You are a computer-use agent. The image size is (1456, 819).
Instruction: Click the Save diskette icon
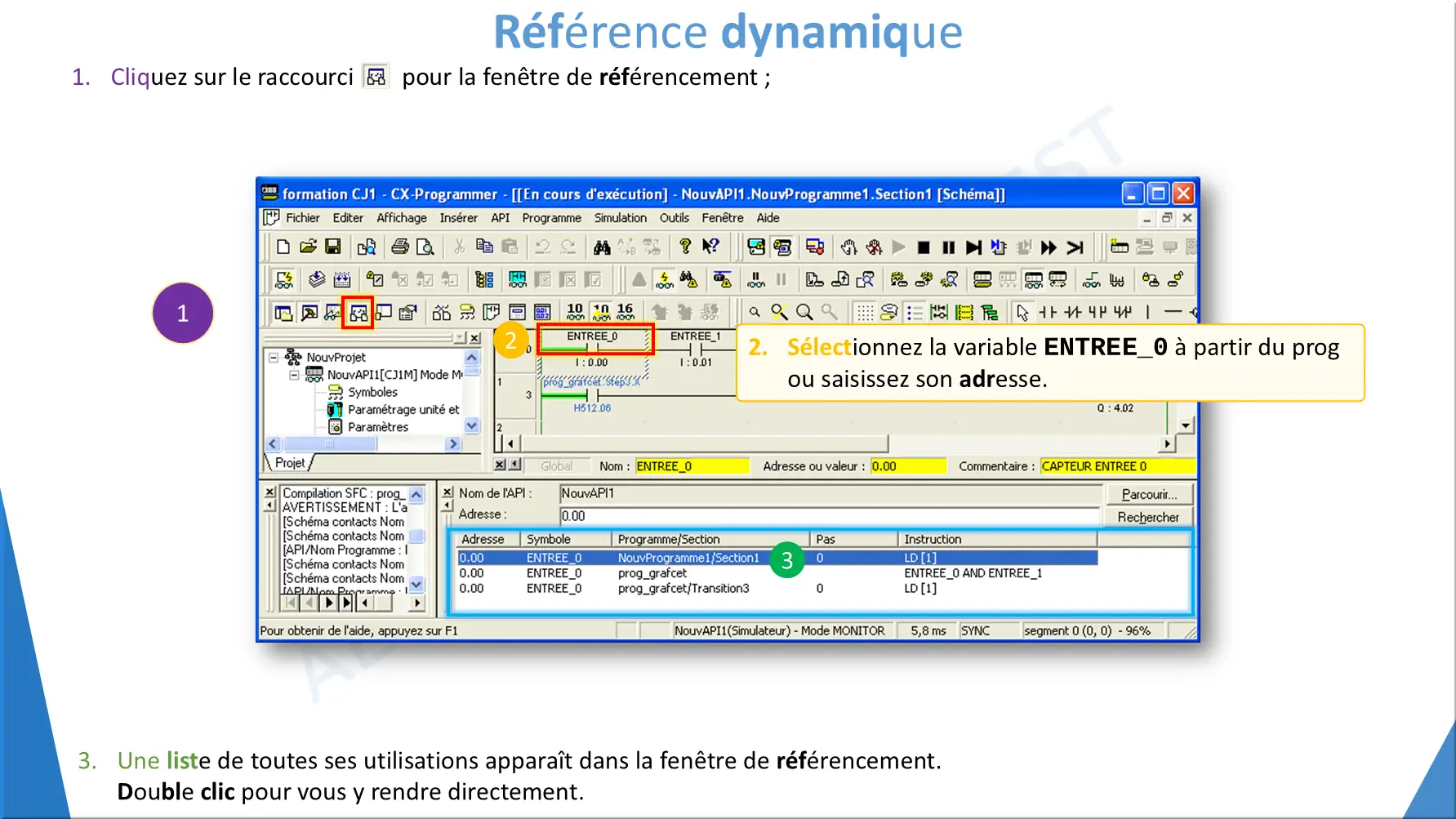click(x=332, y=247)
